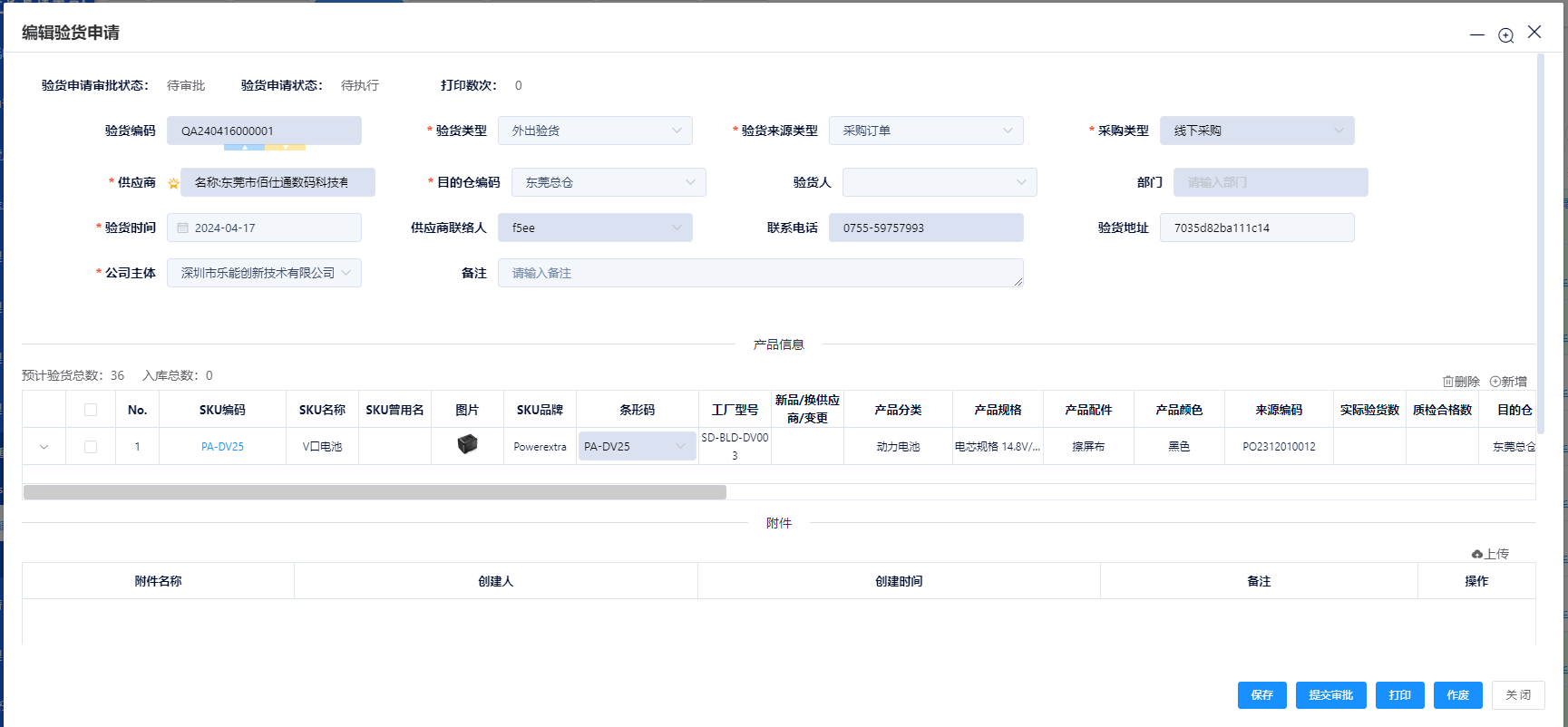Click the horizontal scrollbar under product table
The image size is (1568, 727).
[x=375, y=492]
